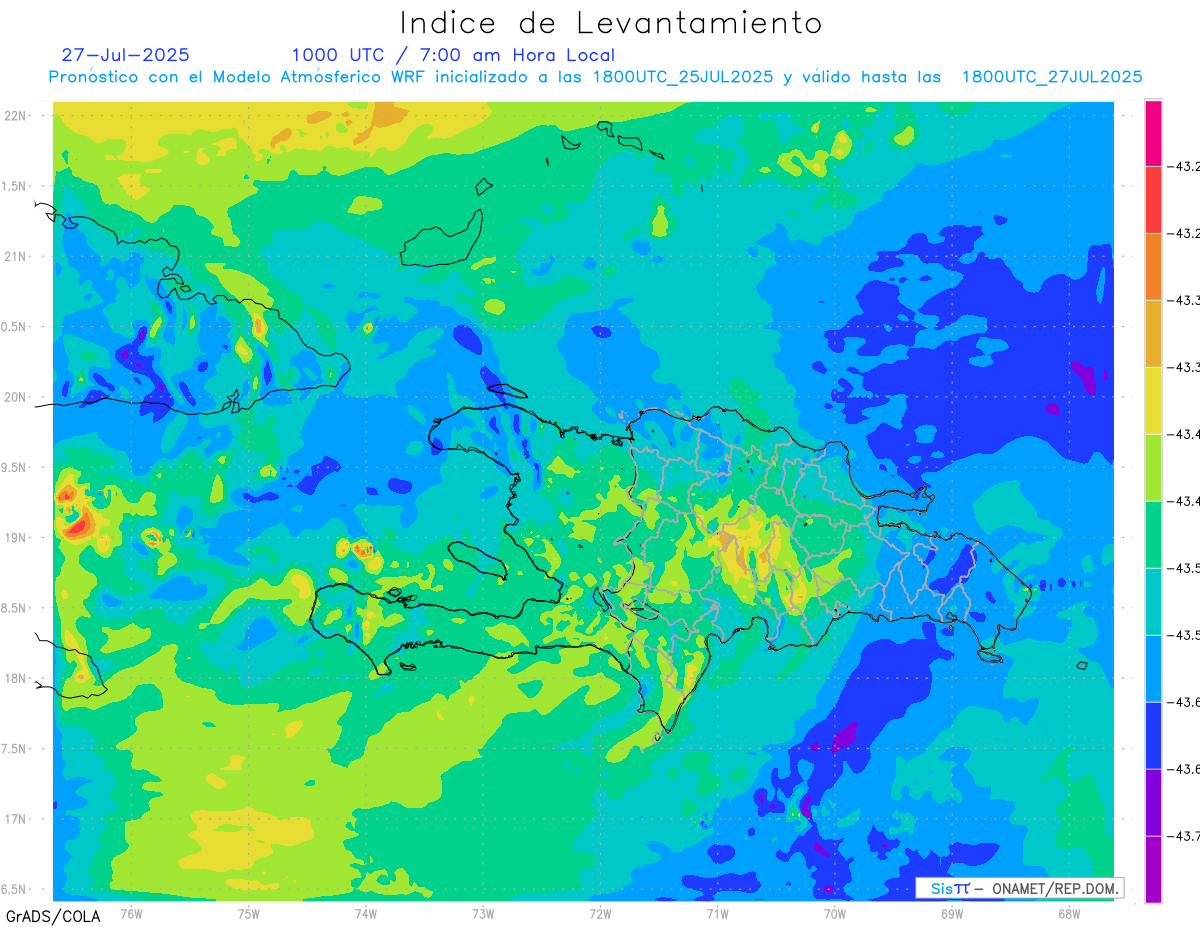Click the '20N' latitude label
The width and height of the screenshot is (1200, 927).
pyautogui.click(x=16, y=397)
